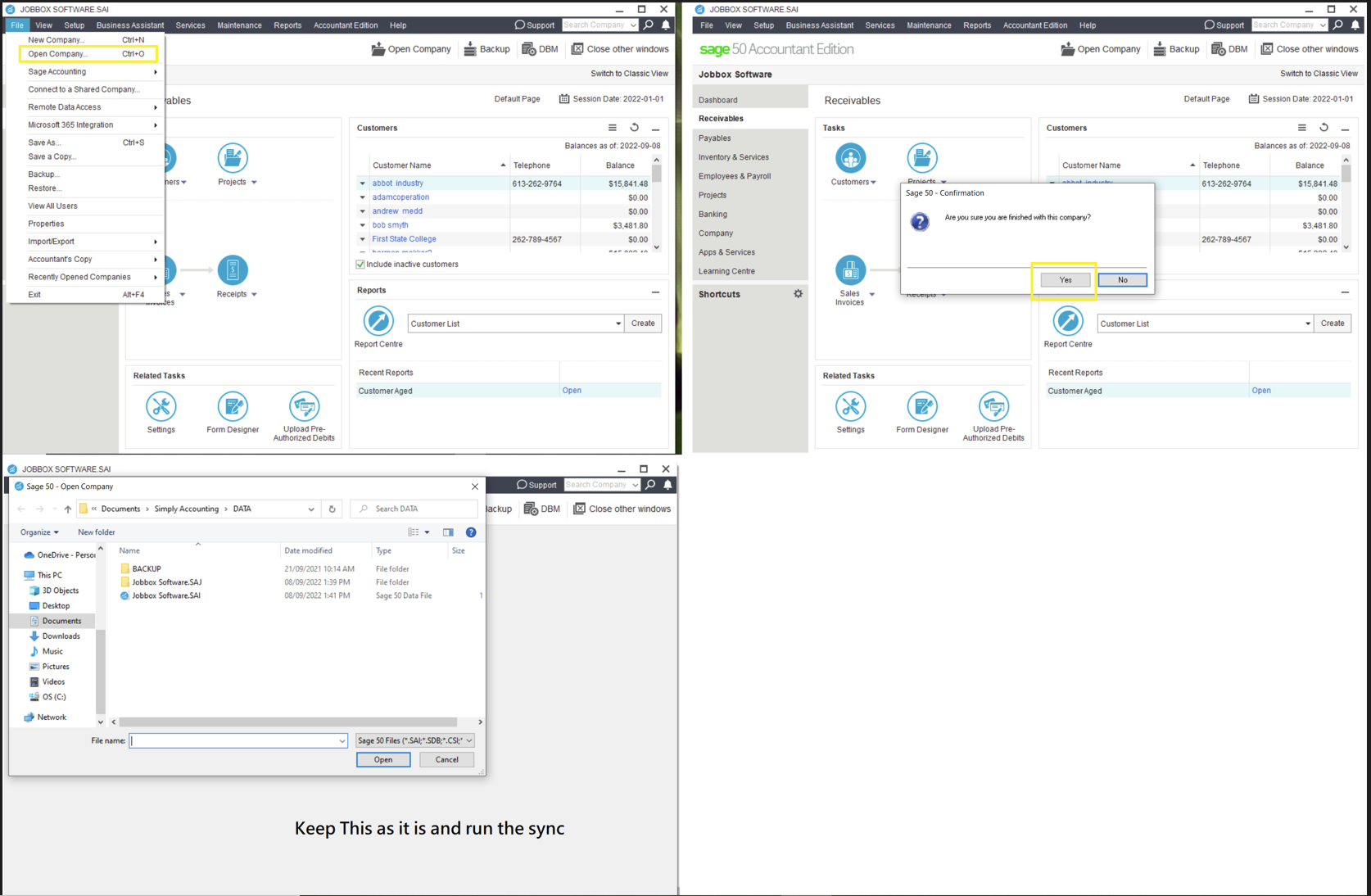
Task: Select Downloads in the dialog navigation pane
Action: click(x=61, y=636)
